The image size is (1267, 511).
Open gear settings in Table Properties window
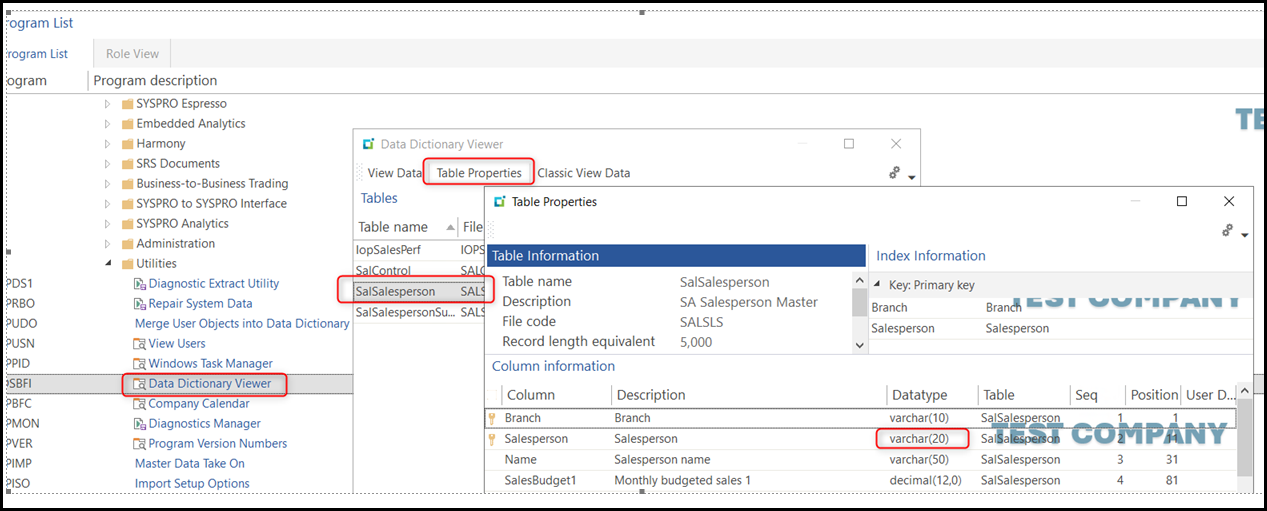pos(1228,231)
